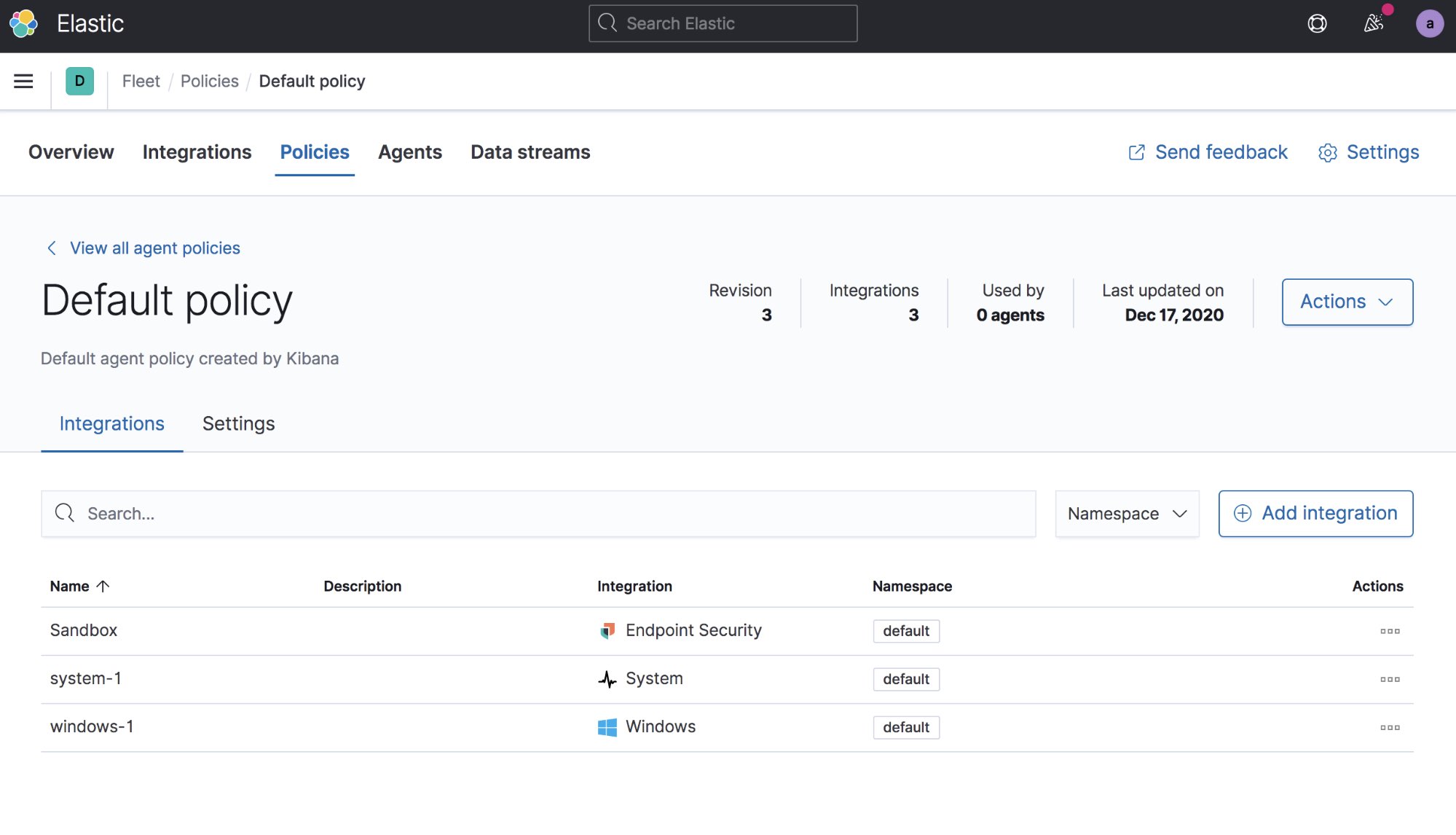Click the View all agent policies link
1456x835 pixels.
coord(155,247)
